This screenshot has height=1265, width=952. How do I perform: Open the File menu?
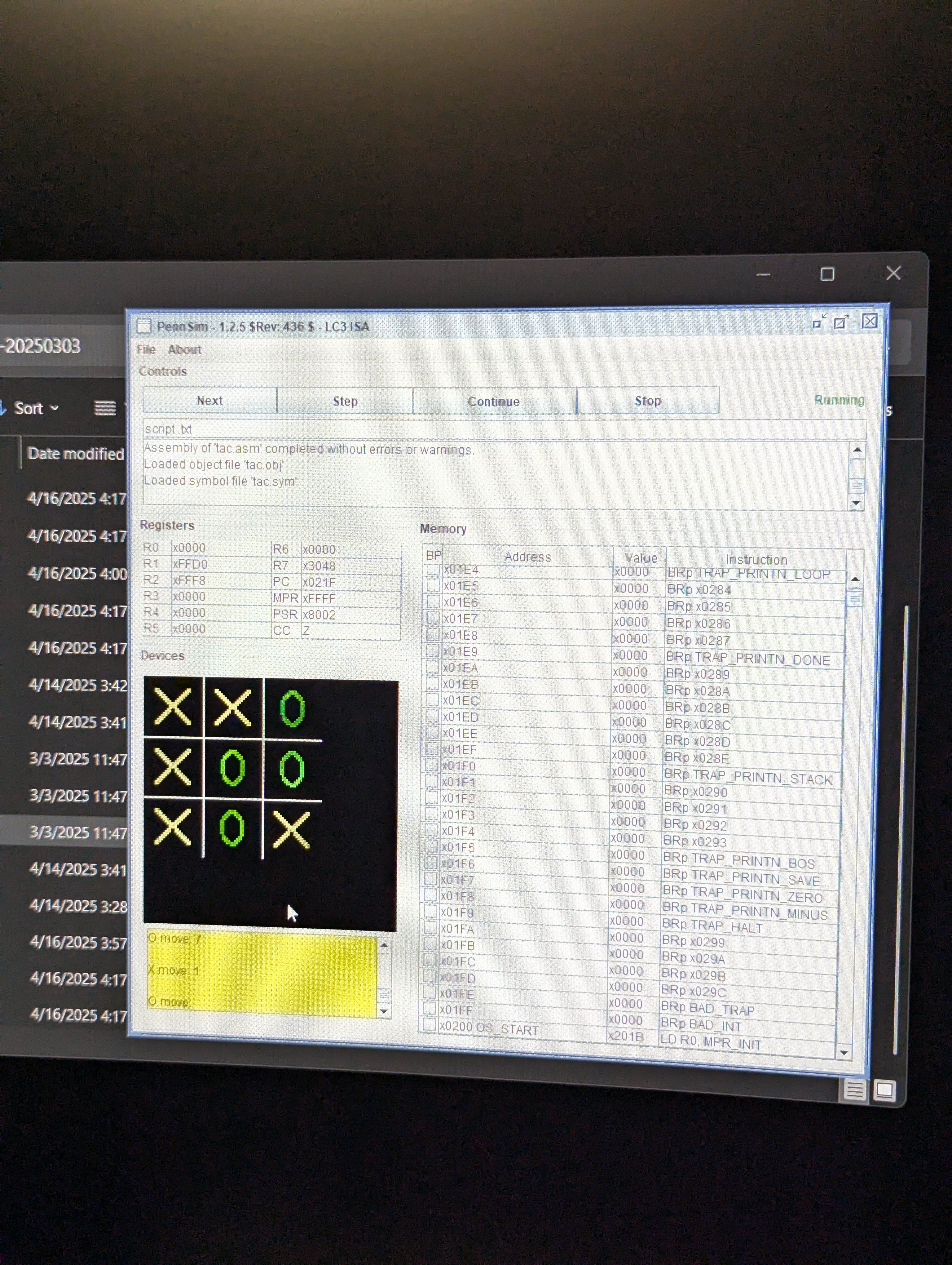[x=146, y=349]
